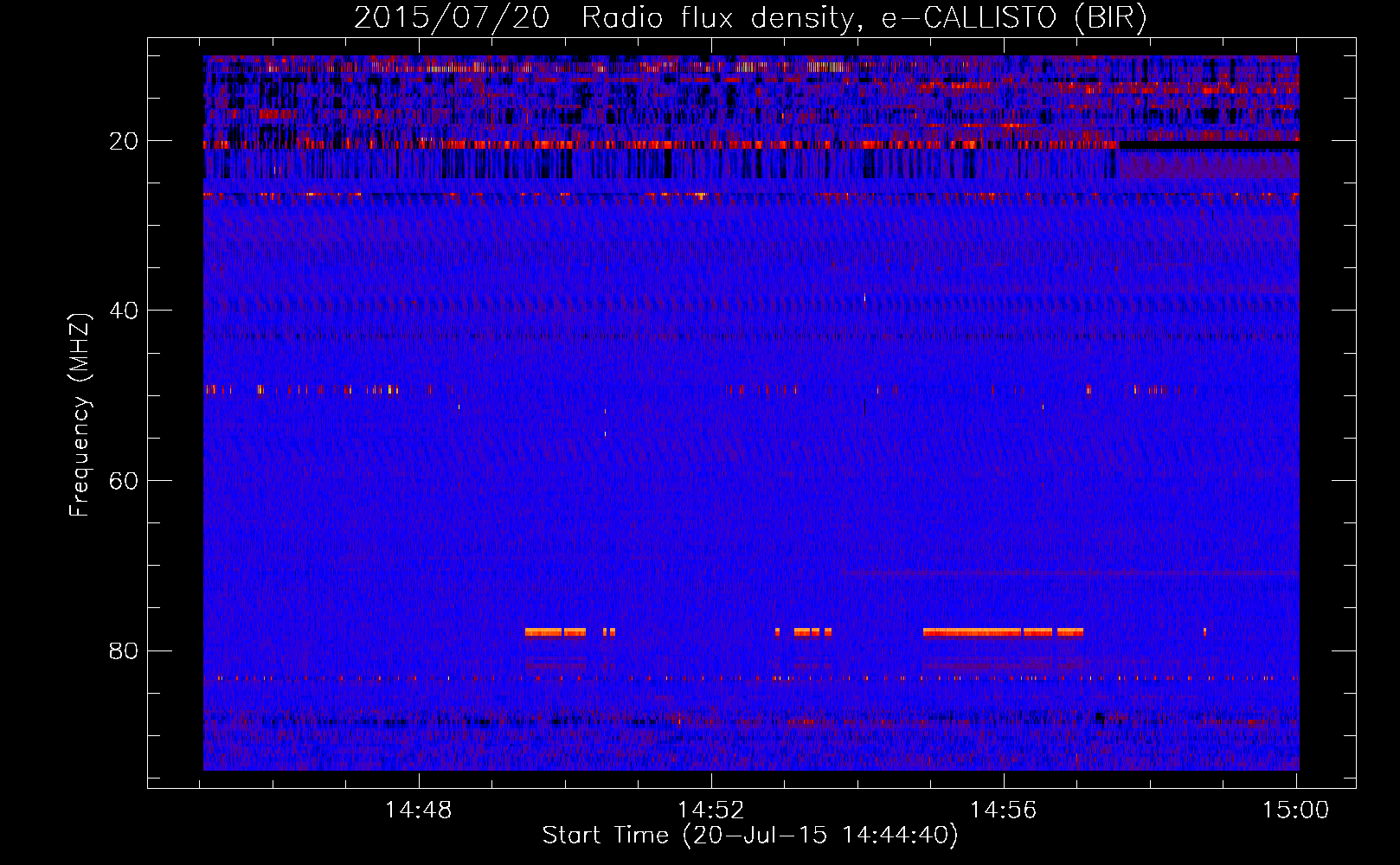This screenshot has height=865, width=1400.
Task: Select the 14:56 time tick label
Action: point(1004,811)
